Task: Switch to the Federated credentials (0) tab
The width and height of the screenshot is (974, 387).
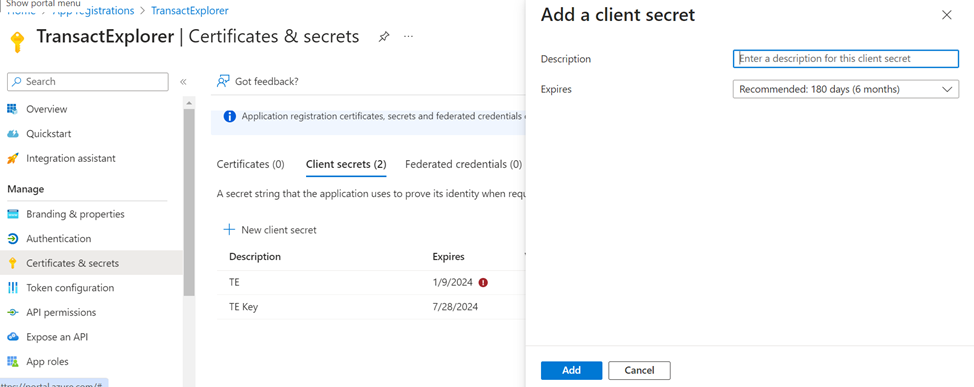Action: tap(463, 165)
